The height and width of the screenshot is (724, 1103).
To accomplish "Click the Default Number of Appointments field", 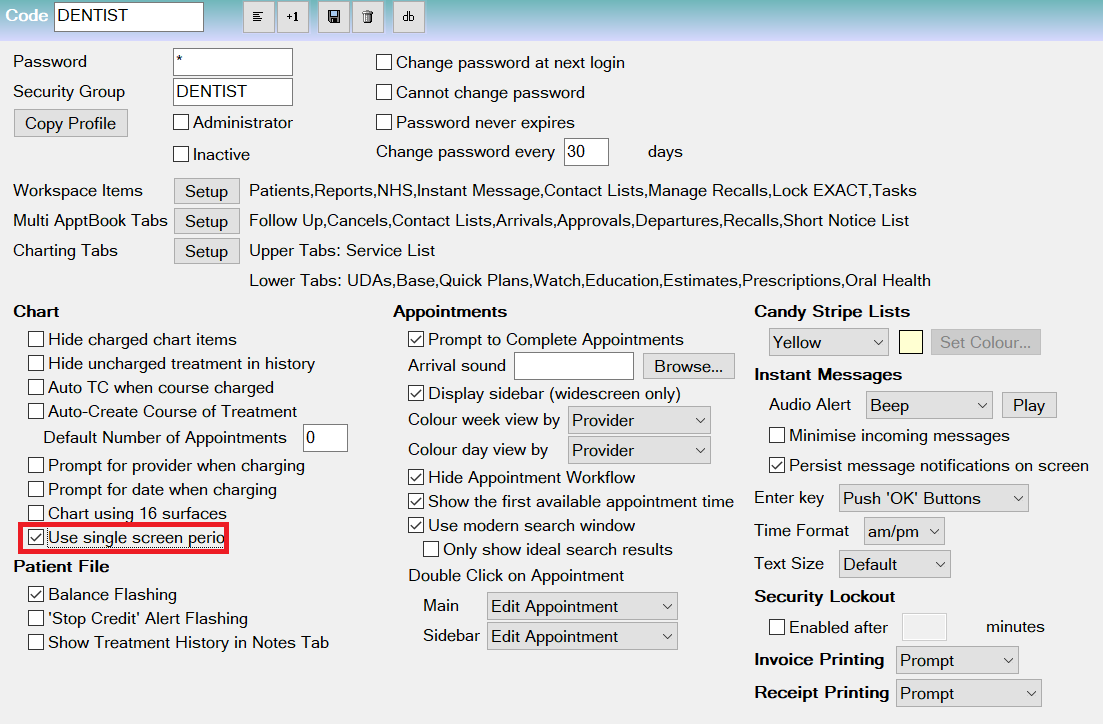I will [x=325, y=438].
